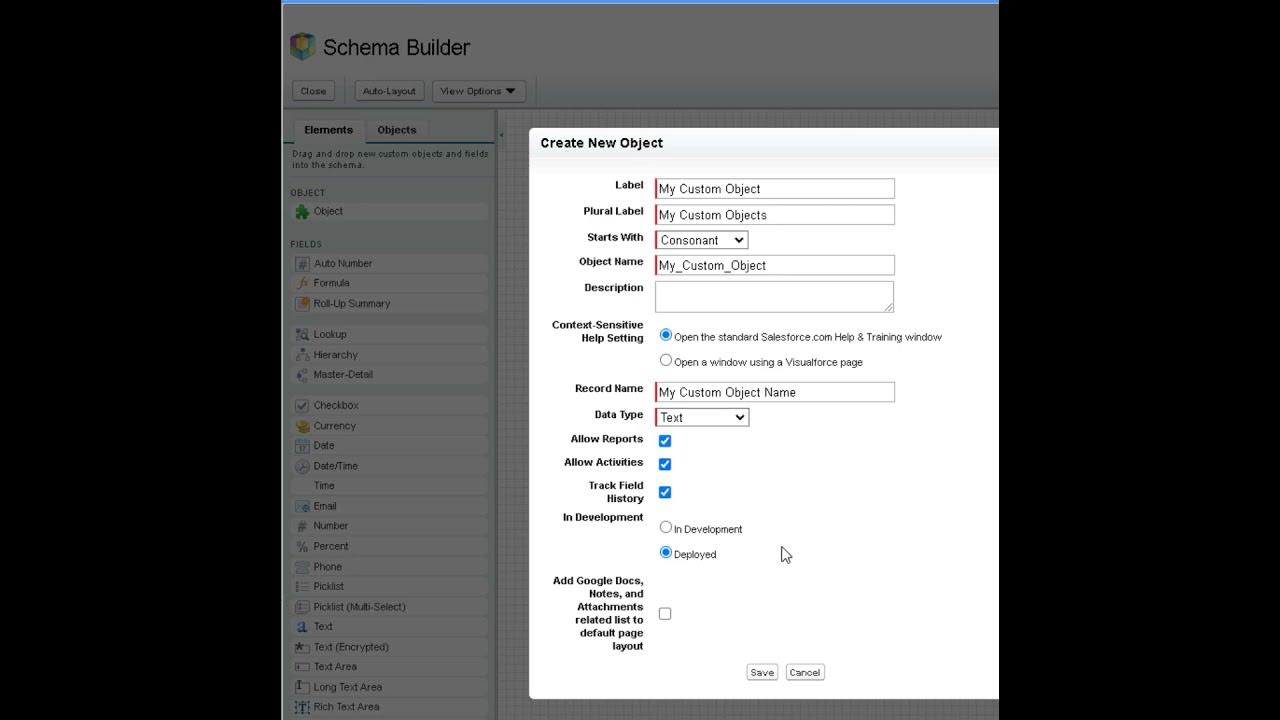Open the Starts With Consonant dropdown
1280x720 pixels.
click(x=702, y=240)
